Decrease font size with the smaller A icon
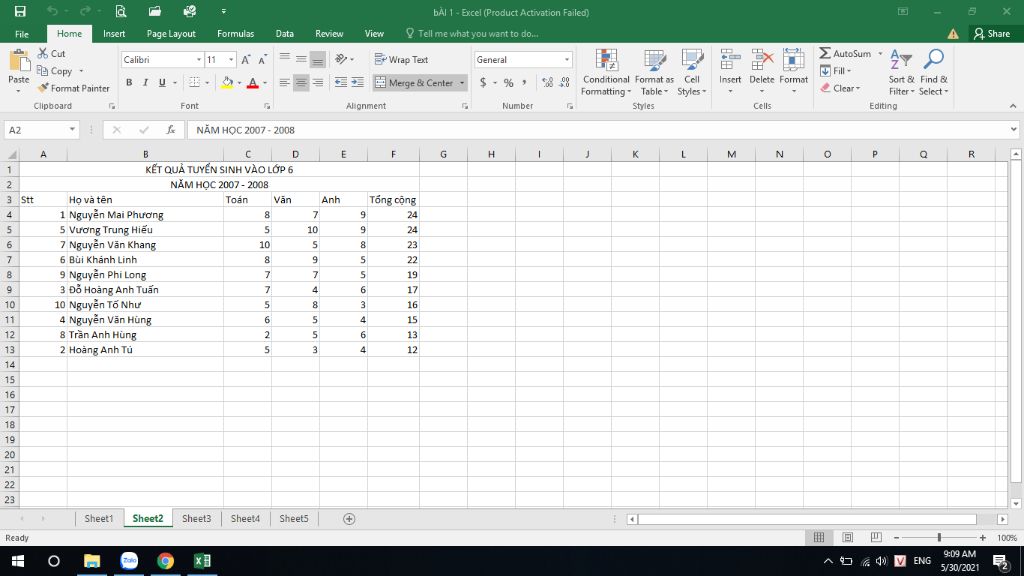Viewport: 1024px width, 576px height. tap(263, 59)
